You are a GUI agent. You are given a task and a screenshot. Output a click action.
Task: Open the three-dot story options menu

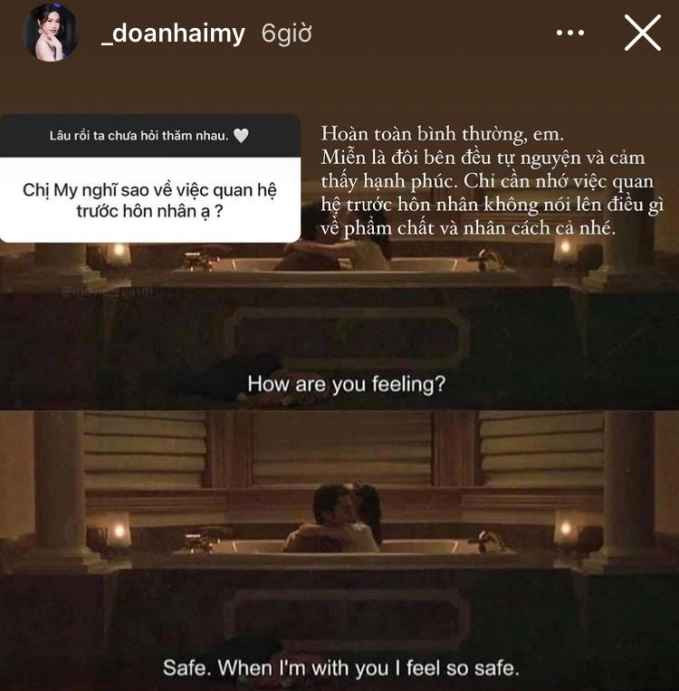(570, 33)
